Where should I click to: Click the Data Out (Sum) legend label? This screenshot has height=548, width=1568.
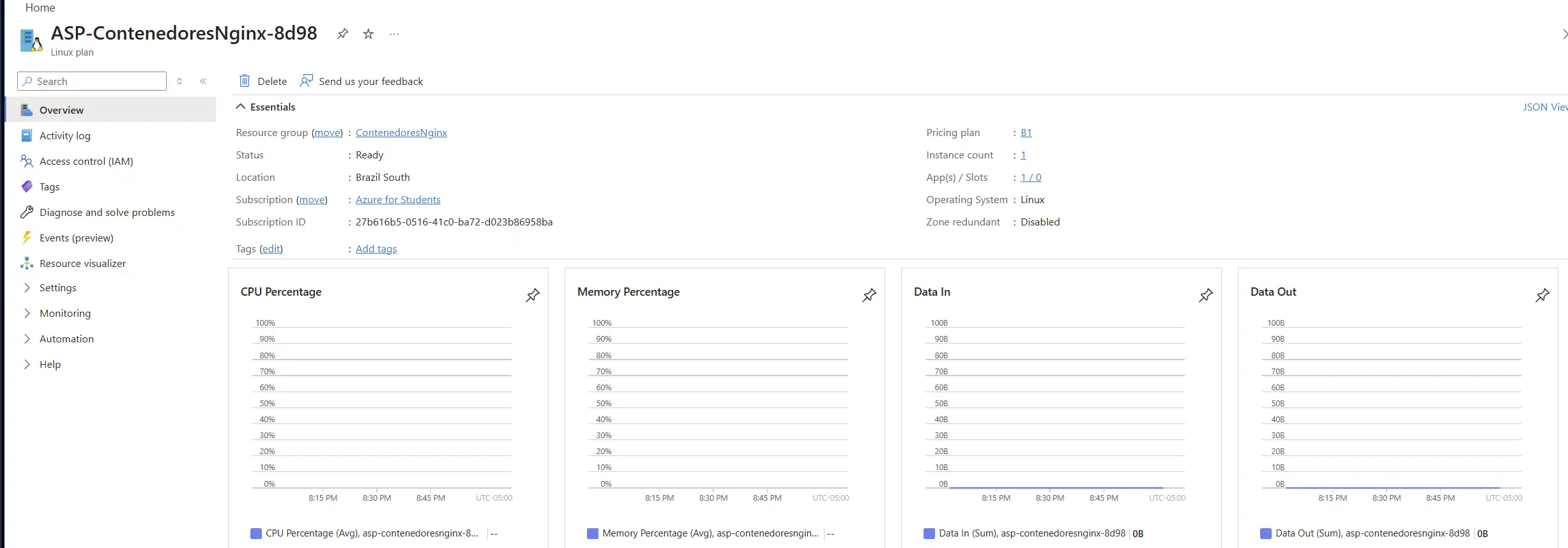click(x=1373, y=533)
